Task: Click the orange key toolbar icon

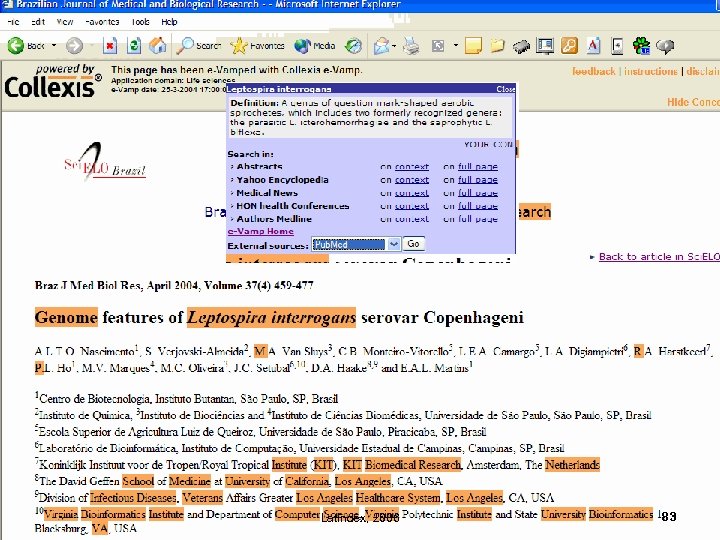Action: [569, 46]
